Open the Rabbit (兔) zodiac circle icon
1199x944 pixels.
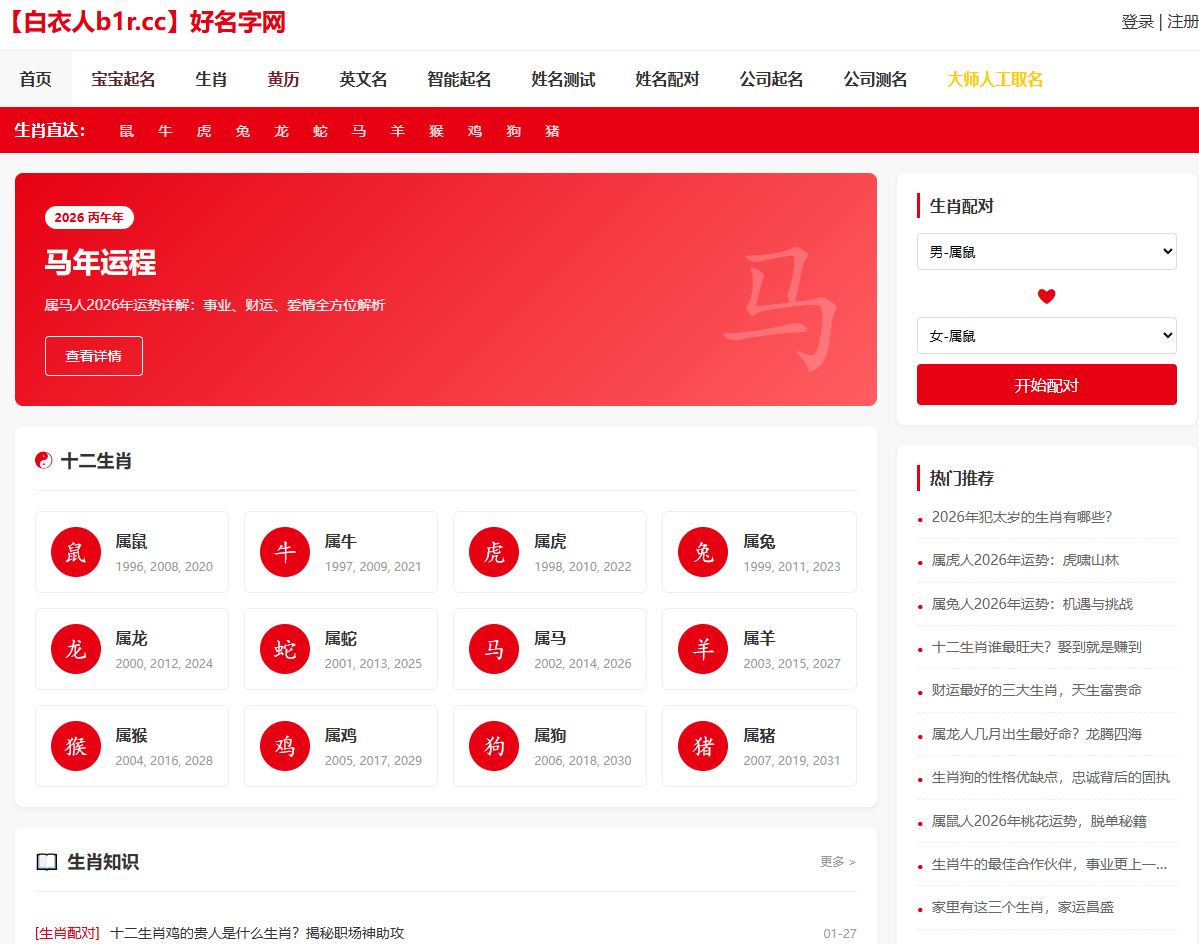coord(703,552)
